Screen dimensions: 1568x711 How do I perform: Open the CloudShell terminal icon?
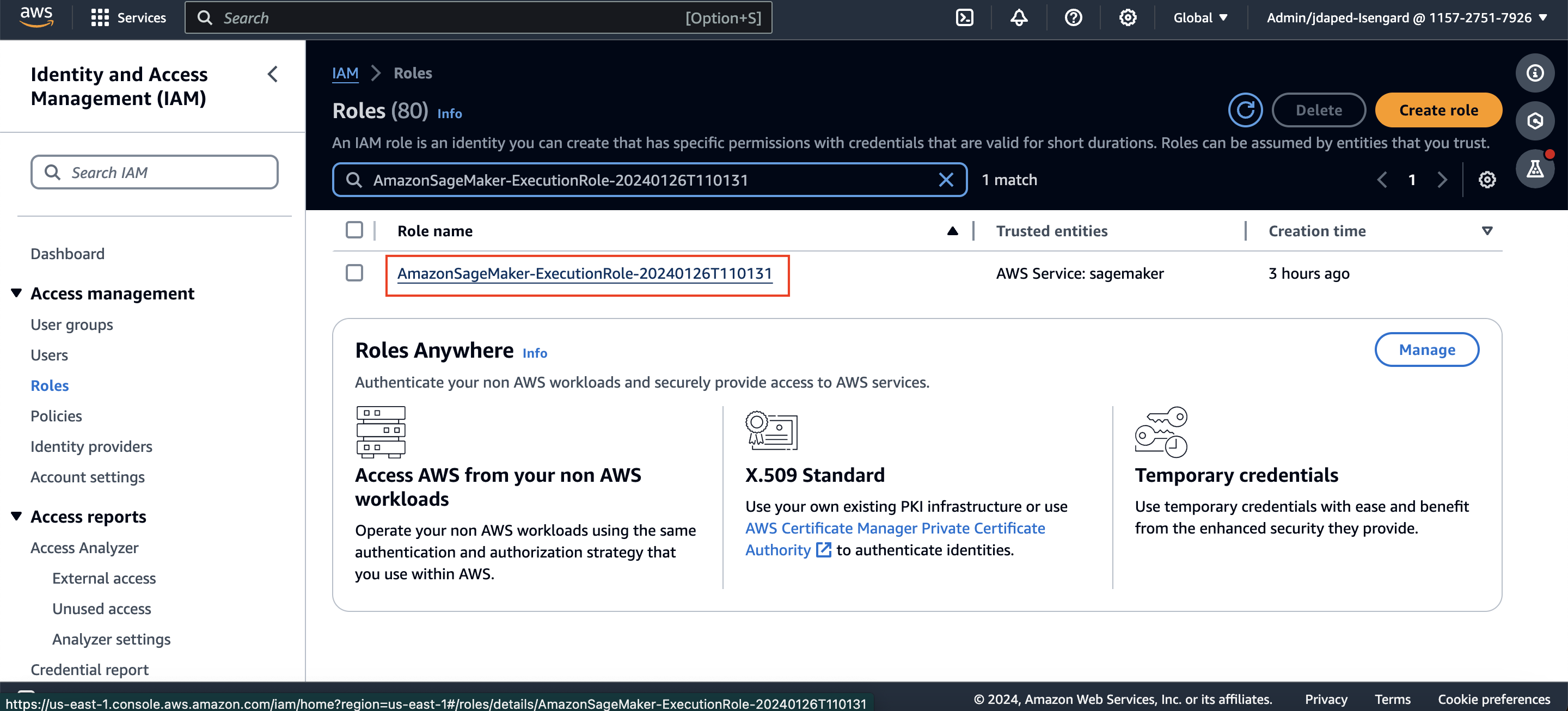click(964, 17)
